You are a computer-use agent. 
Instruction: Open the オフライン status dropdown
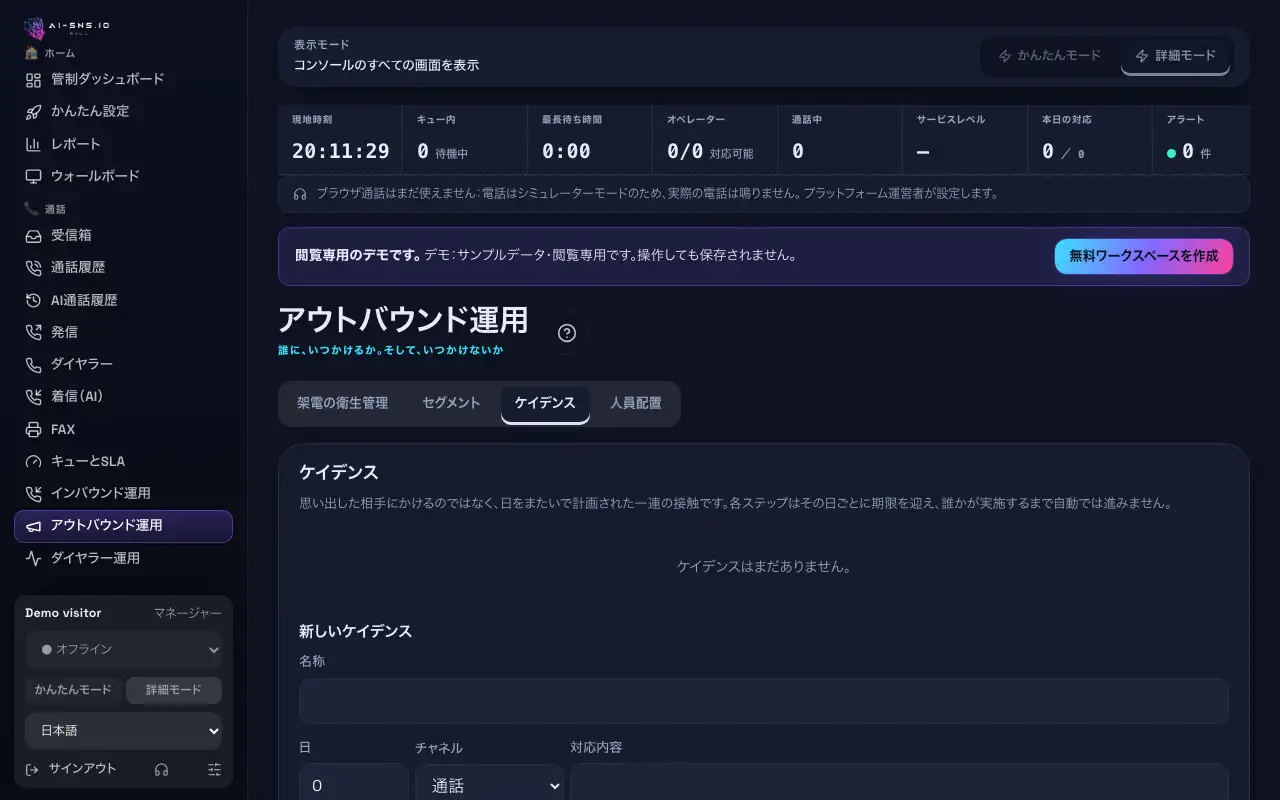[123, 649]
